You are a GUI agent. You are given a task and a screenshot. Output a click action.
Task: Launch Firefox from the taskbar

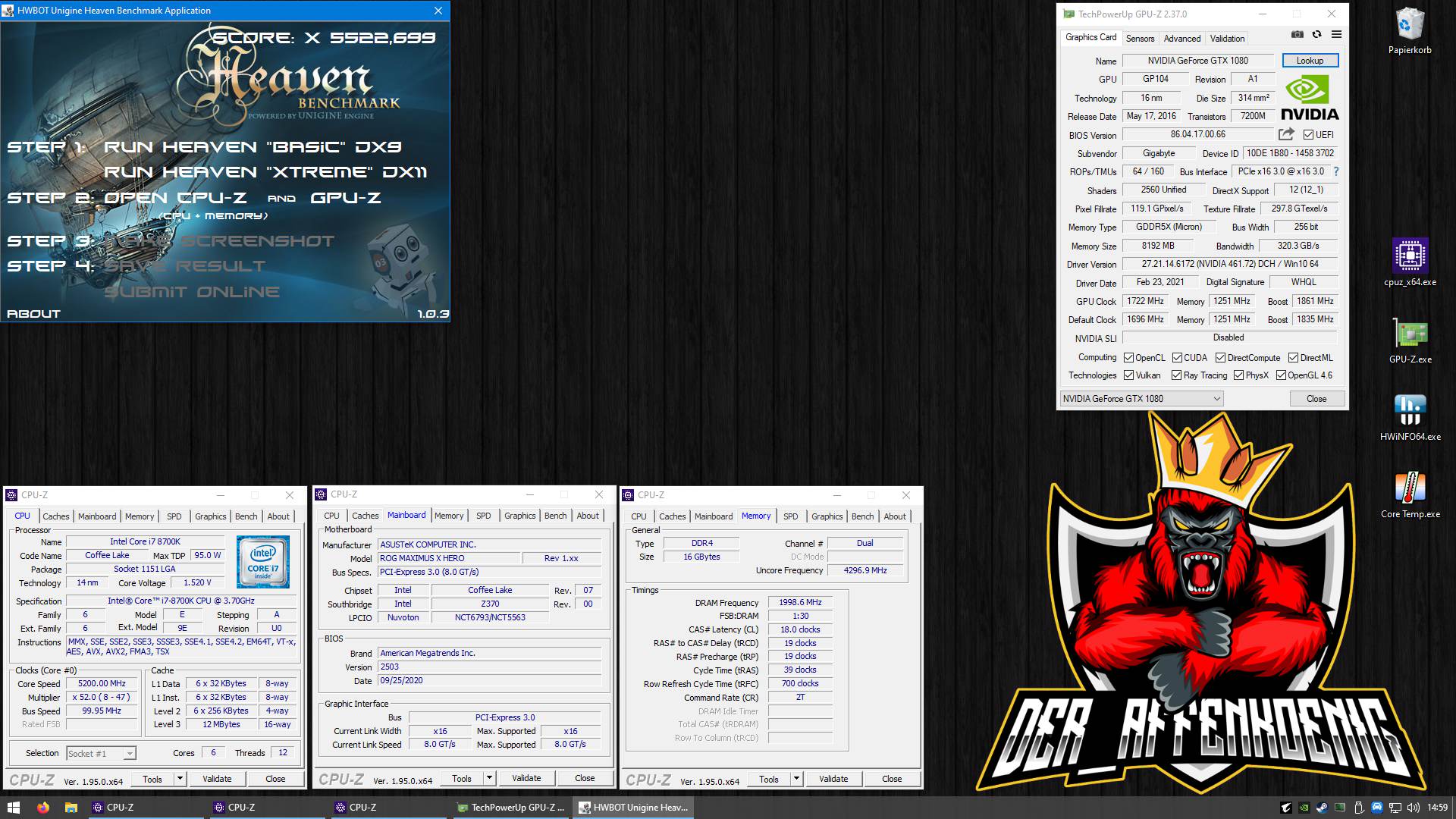point(43,808)
